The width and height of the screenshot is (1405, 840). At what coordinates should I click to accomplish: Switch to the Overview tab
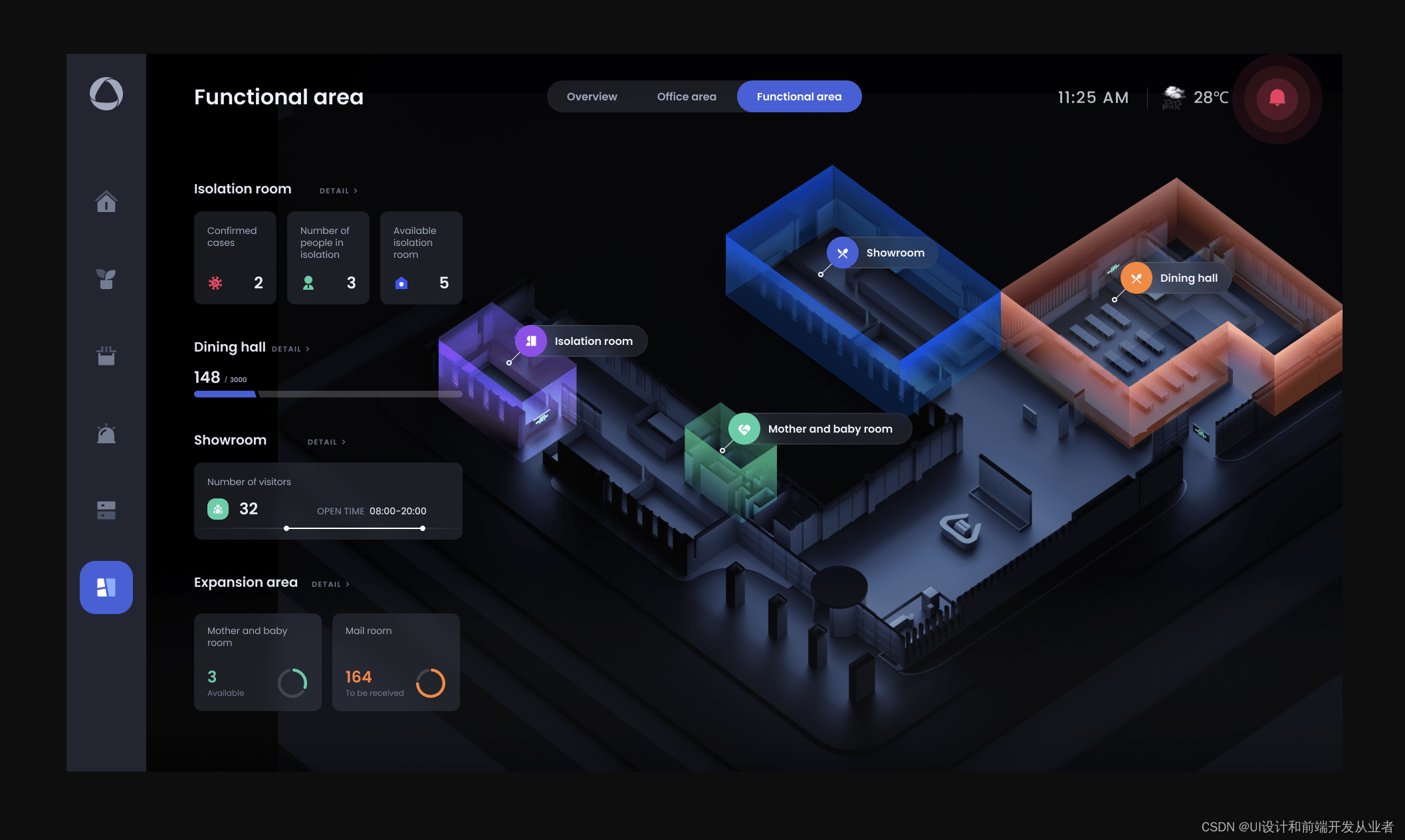pos(591,95)
